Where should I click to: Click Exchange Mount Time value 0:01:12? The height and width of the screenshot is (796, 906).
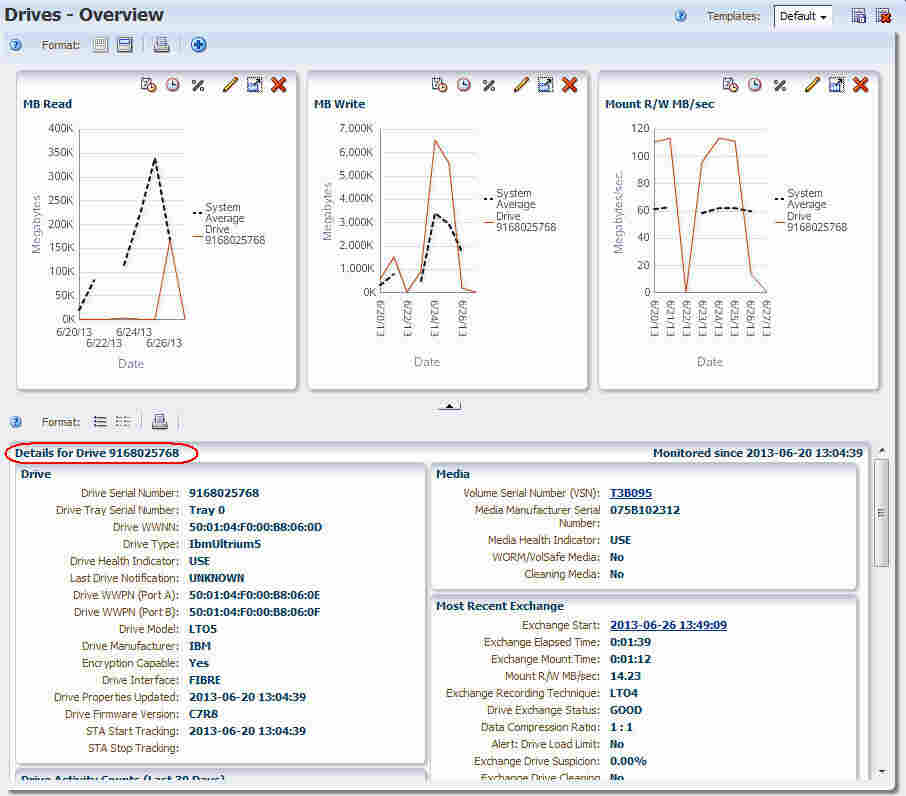630,659
